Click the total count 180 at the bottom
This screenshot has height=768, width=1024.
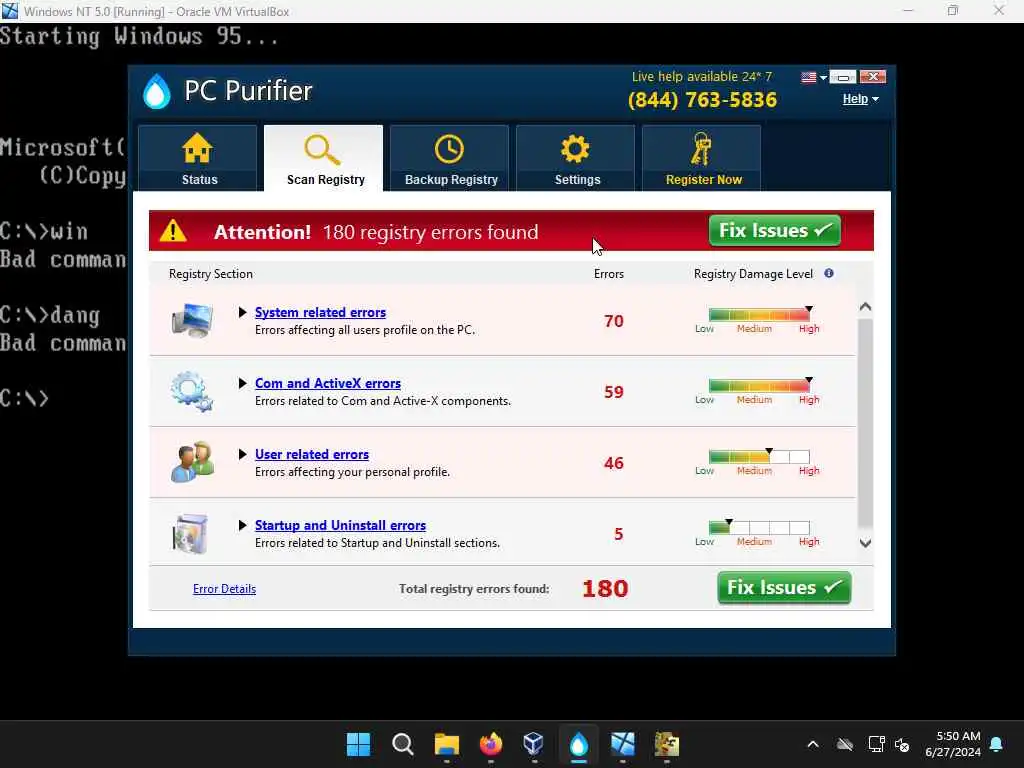[x=605, y=589]
